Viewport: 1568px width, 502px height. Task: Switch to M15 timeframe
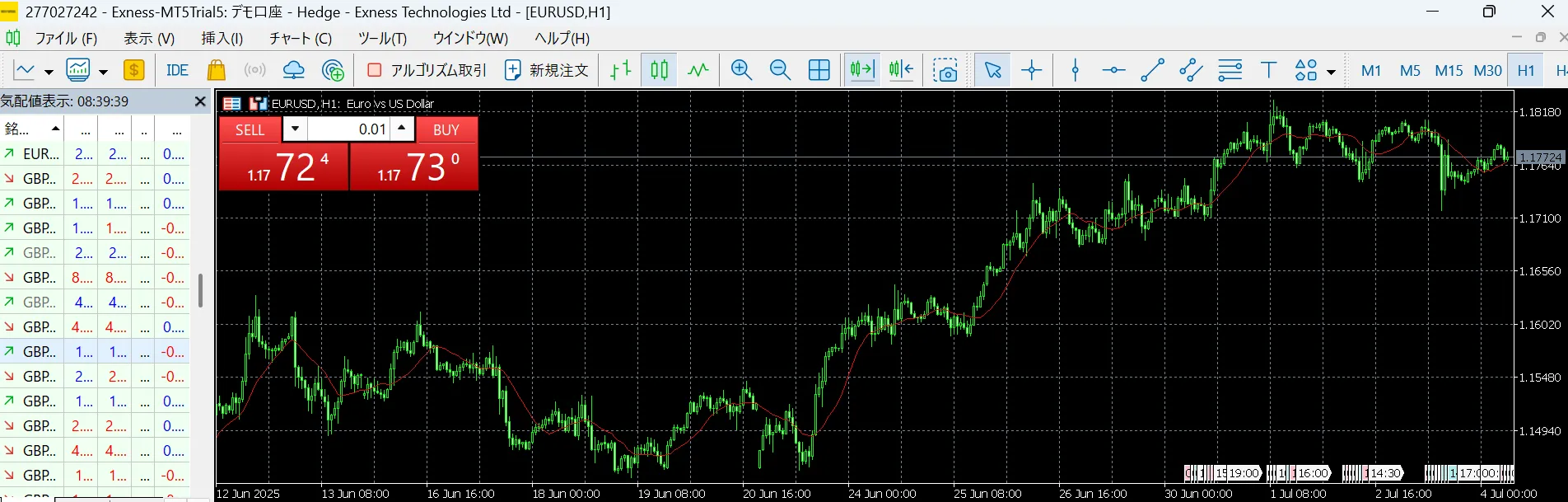point(1449,71)
